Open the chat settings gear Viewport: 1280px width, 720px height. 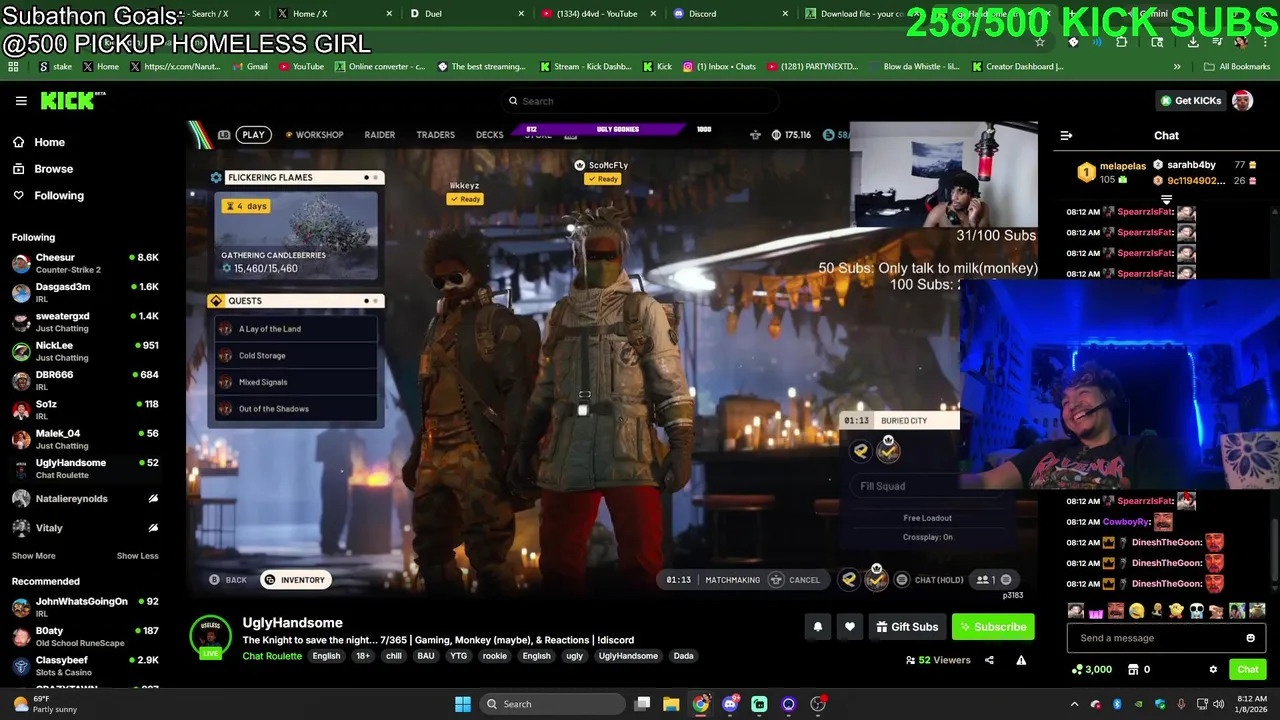click(1213, 670)
